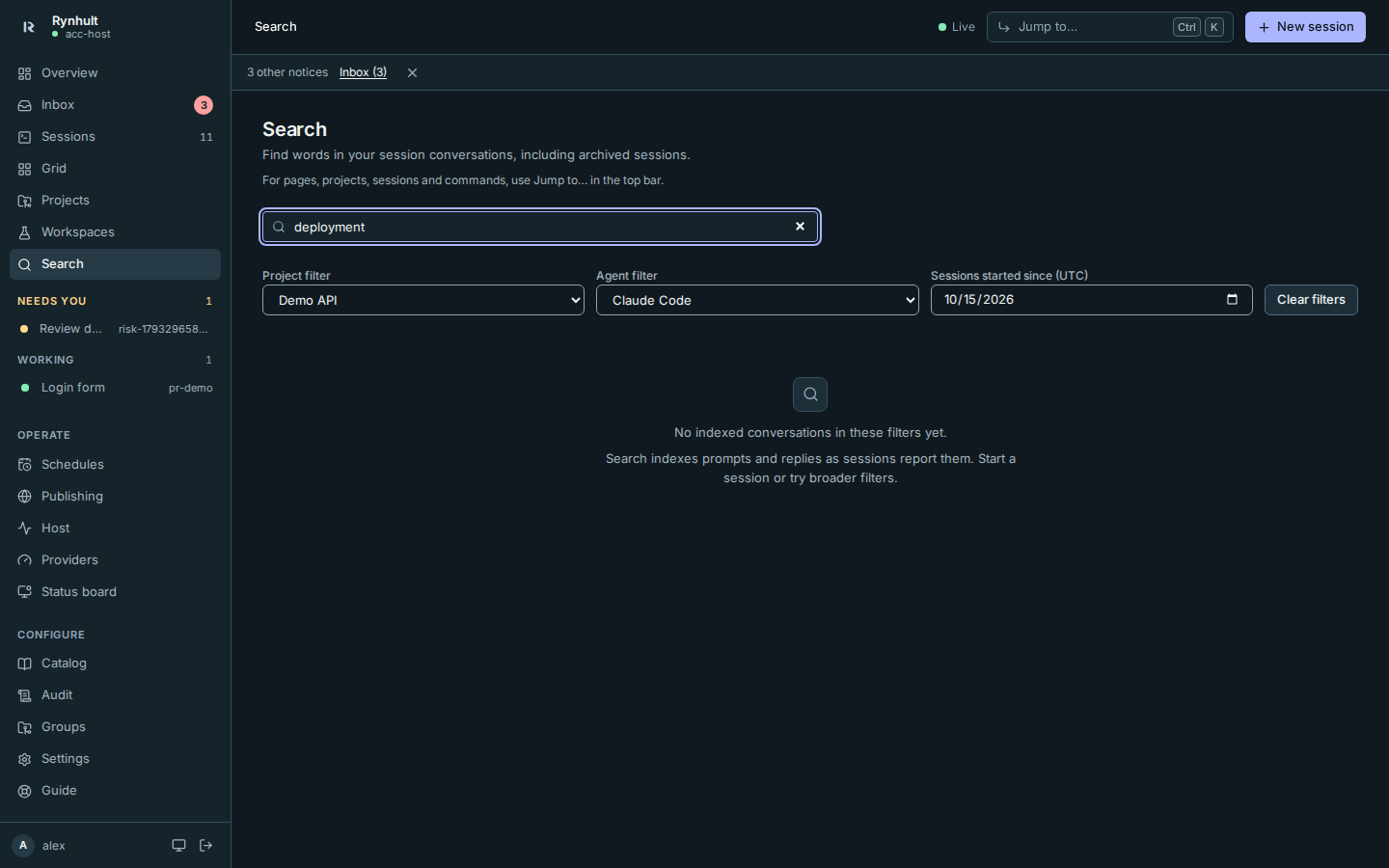
Task: Open the Review d... needs-you session
Action: click(115, 329)
